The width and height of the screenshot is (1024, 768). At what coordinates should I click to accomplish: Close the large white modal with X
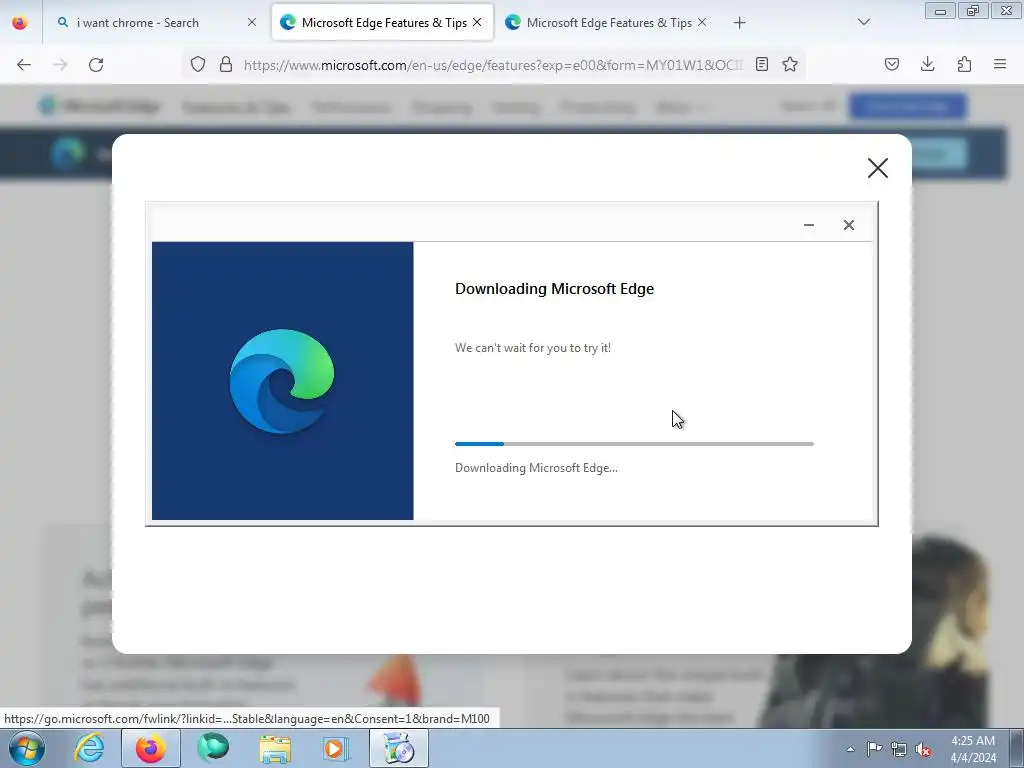click(x=878, y=168)
